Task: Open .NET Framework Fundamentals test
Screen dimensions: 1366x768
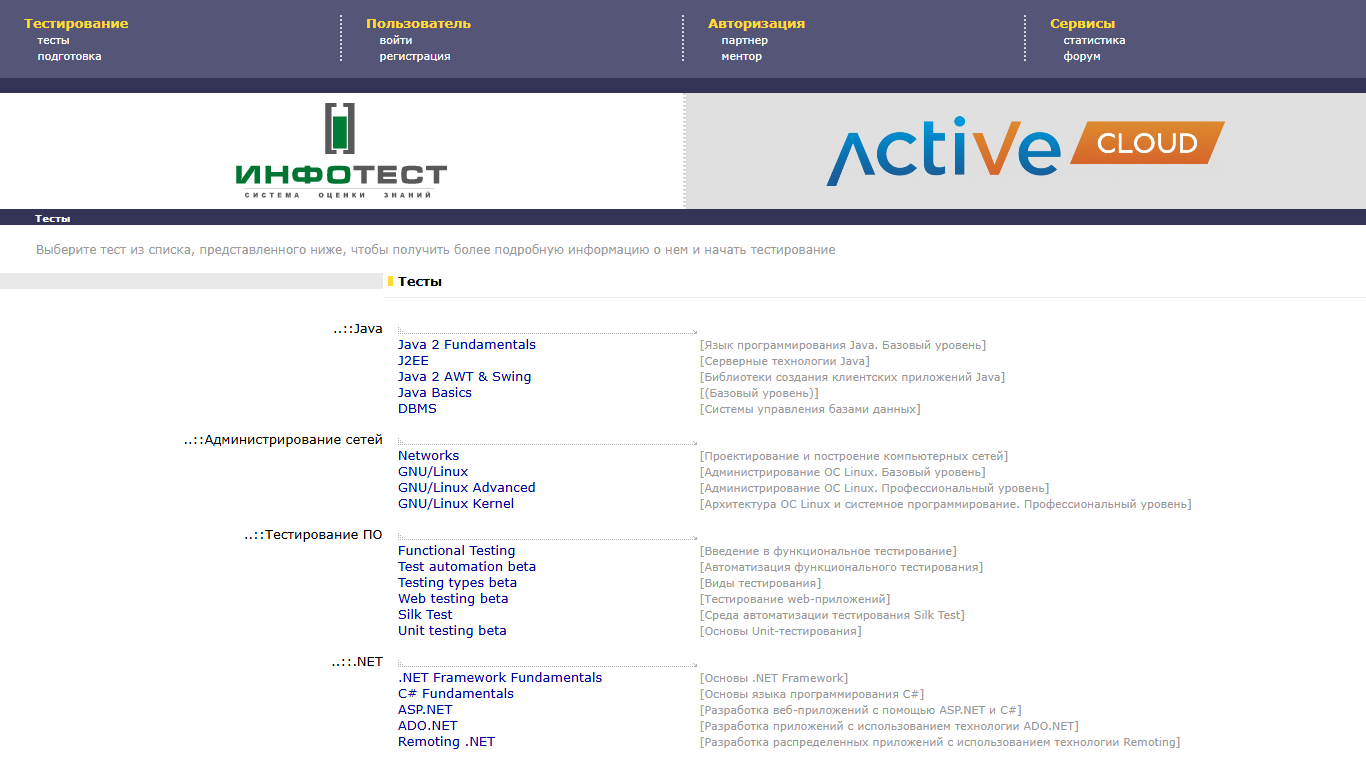Action: point(500,678)
